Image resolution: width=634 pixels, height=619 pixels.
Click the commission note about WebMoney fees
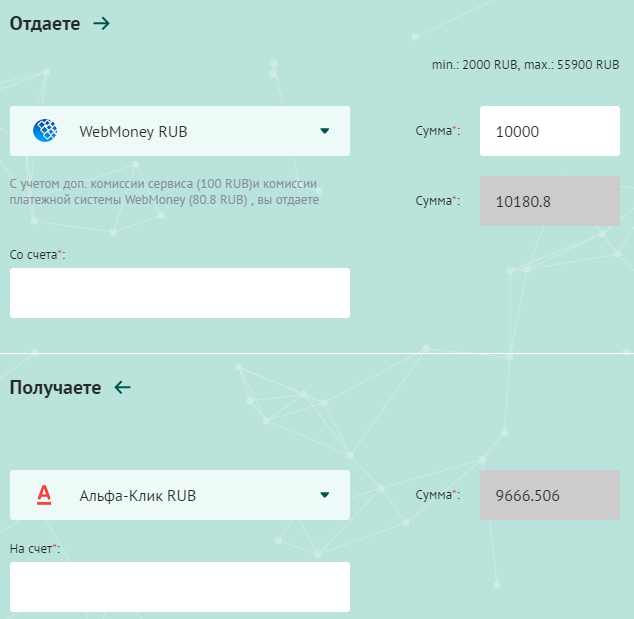164,192
